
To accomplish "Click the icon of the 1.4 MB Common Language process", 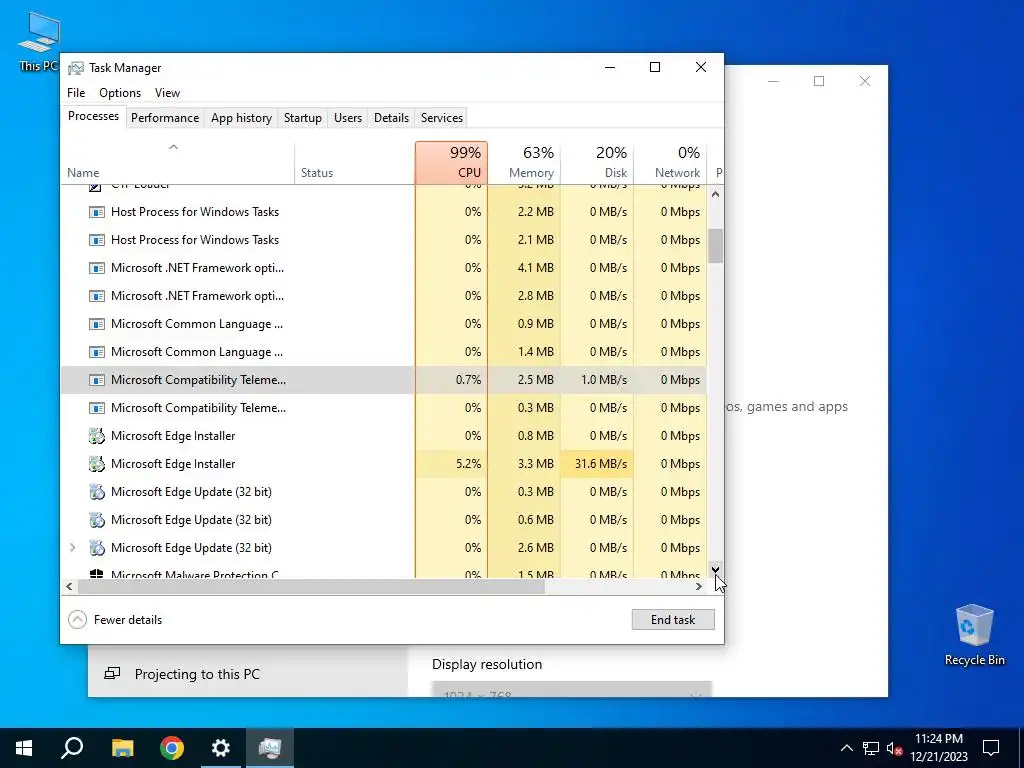I will click(x=97, y=353).
